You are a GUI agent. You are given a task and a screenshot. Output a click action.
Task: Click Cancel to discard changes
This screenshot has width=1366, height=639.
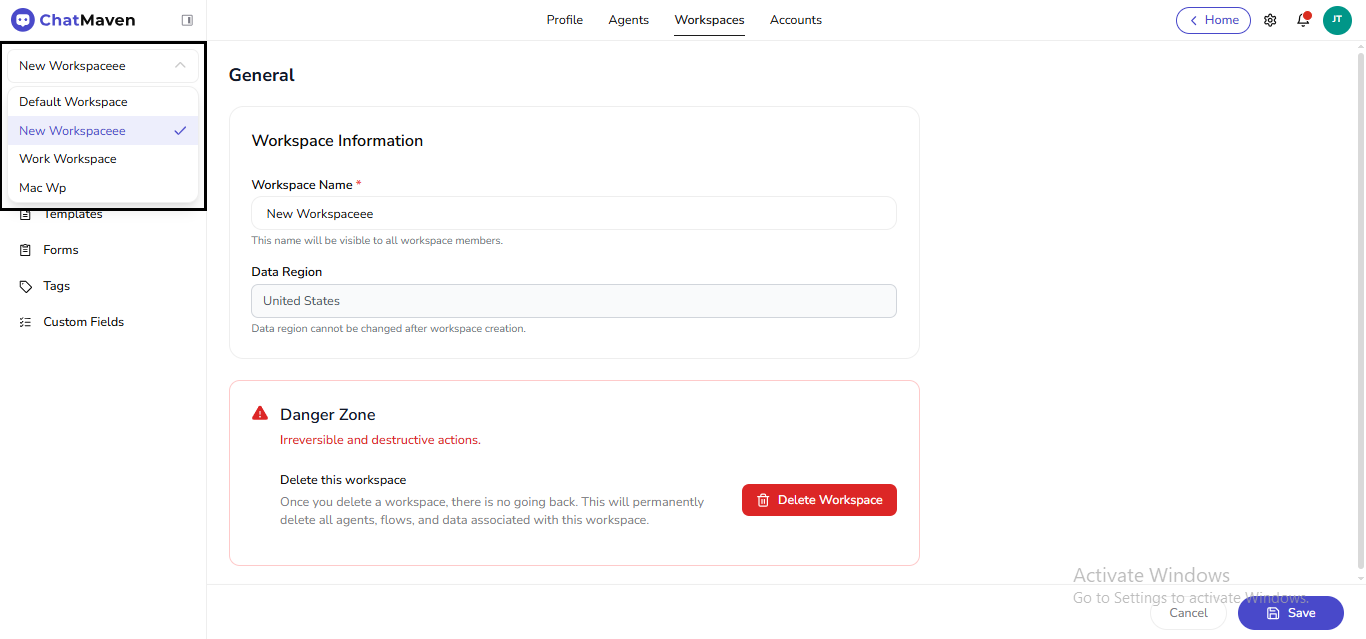[1187, 612]
